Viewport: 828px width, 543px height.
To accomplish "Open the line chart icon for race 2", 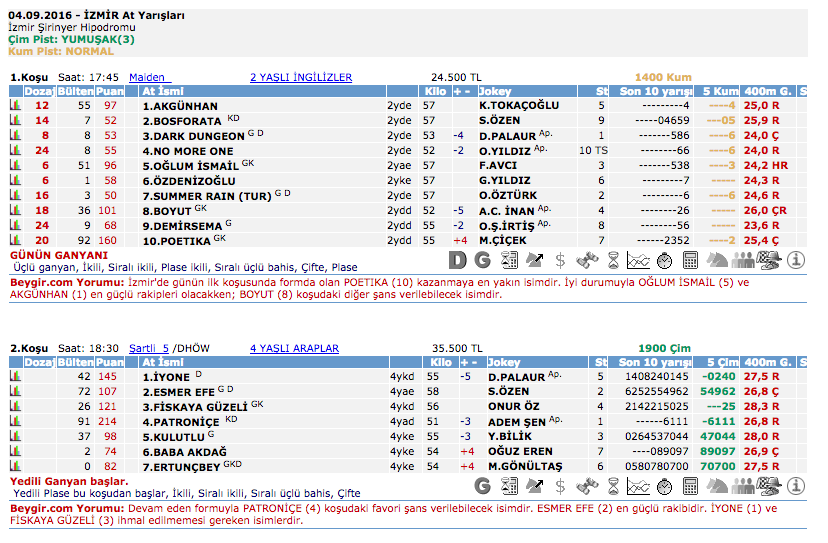I will click(639, 485).
